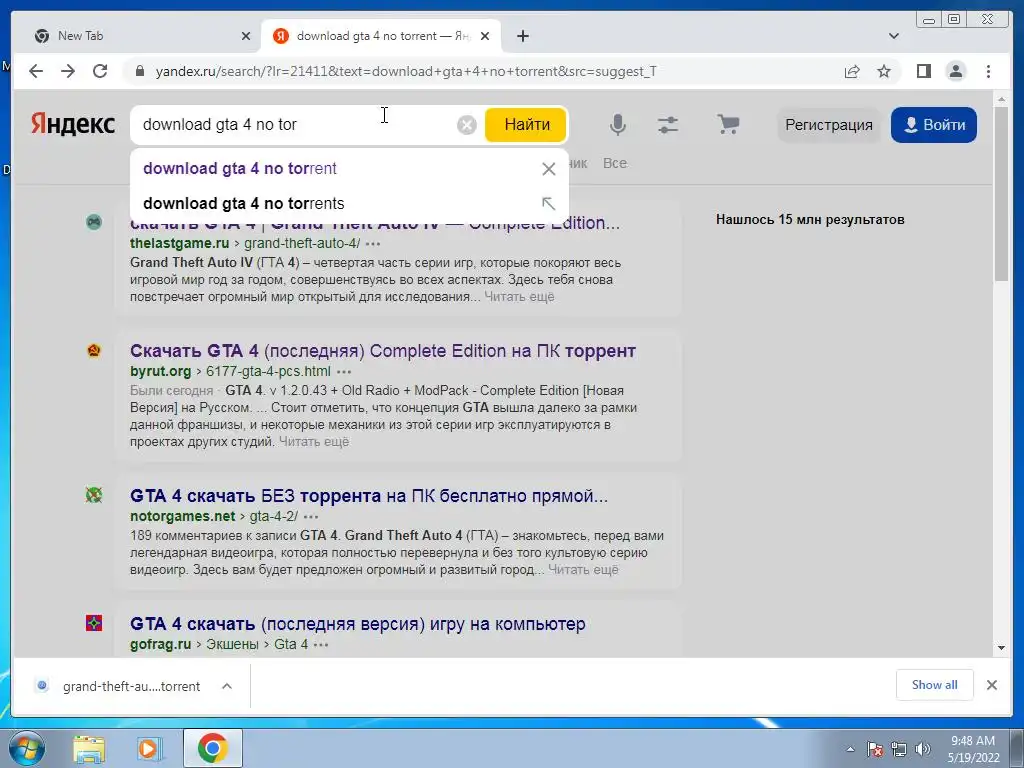The height and width of the screenshot is (768, 1024).
Task: Click the Найти search button
Action: [526, 125]
